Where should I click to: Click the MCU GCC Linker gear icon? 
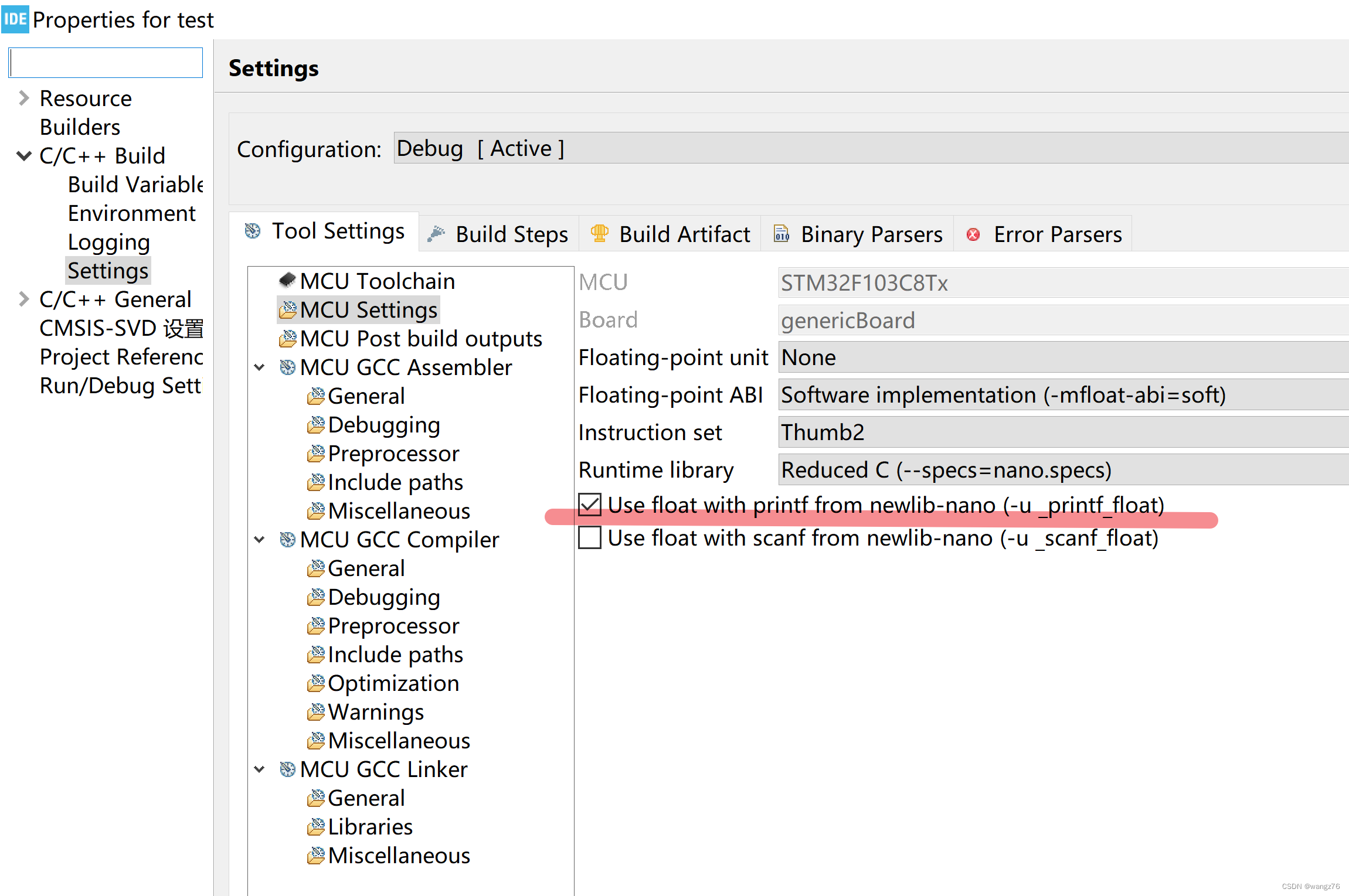[x=287, y=769]
